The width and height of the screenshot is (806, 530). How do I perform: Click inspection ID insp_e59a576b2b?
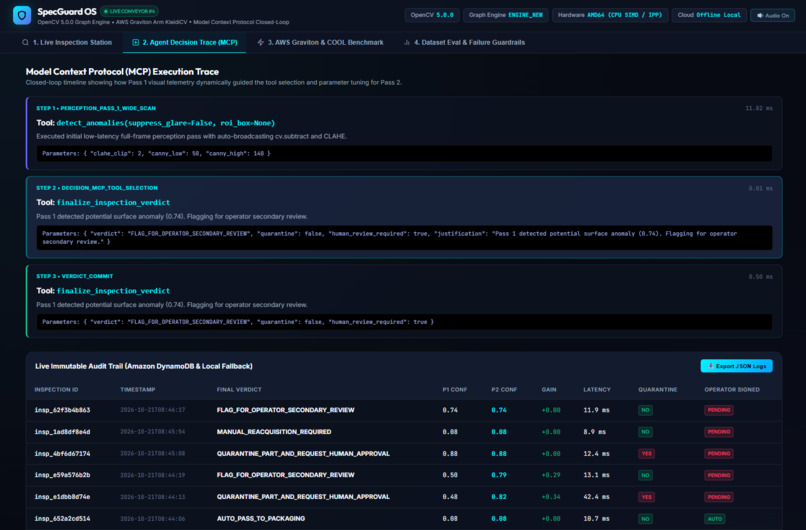[62, 475]
